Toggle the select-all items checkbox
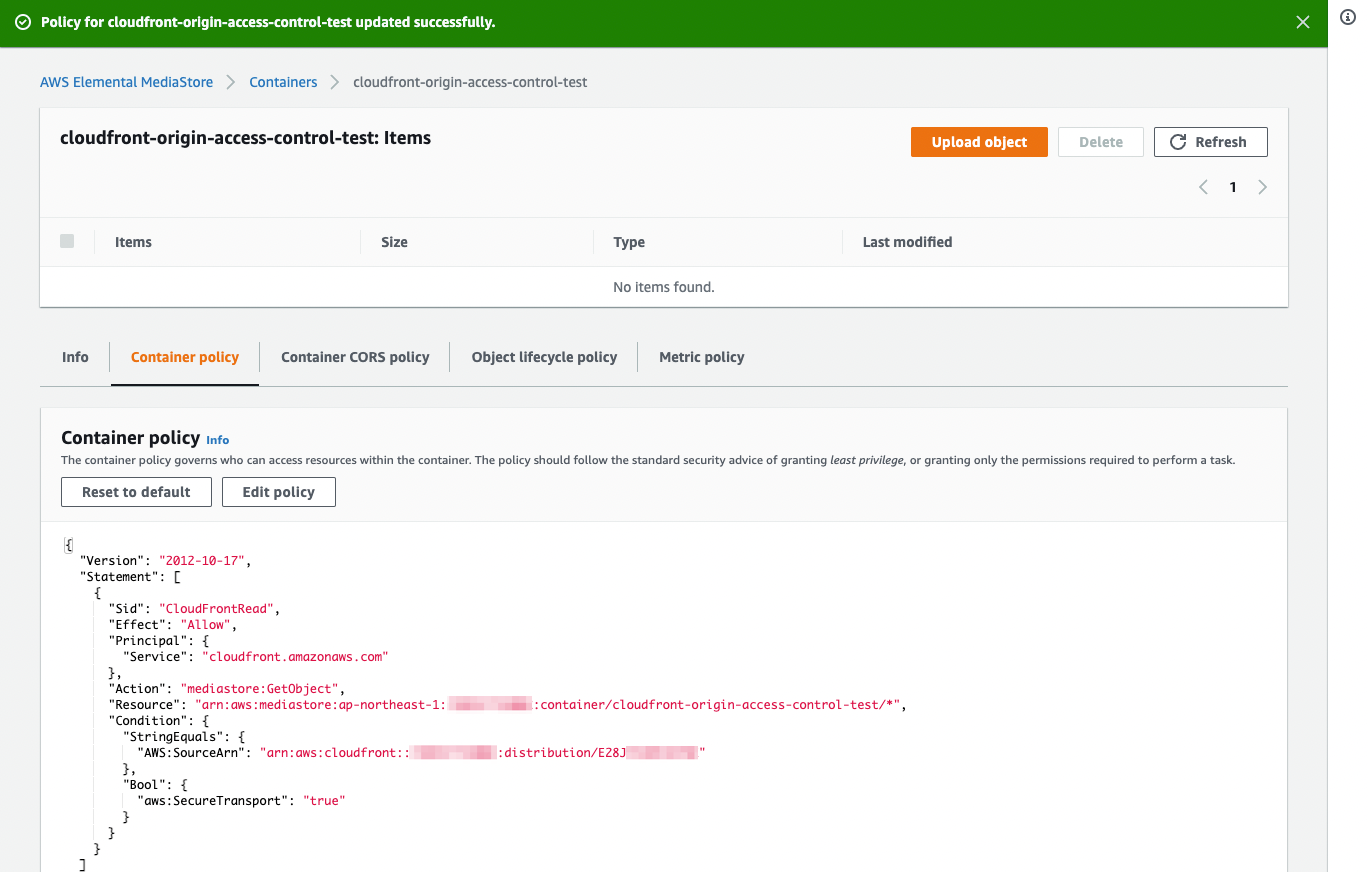This screenshot has height=872, width=1368. [x=67, y=241]
